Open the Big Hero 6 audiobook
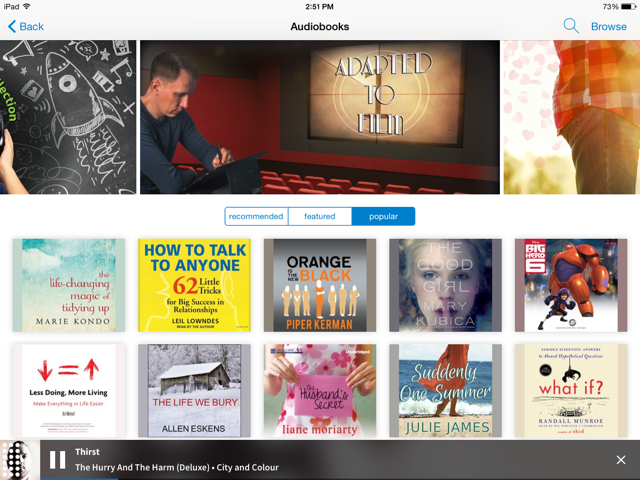Screen dimensions: 640x480 click(x=571, y=285)
